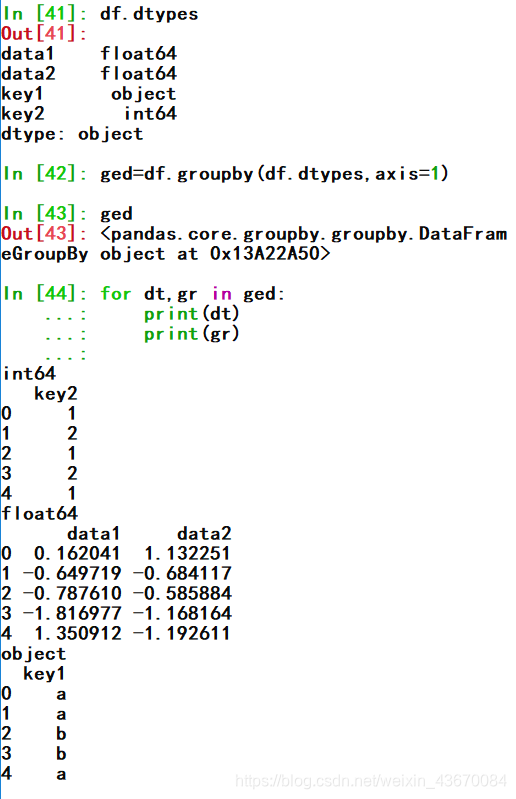Screen dimensions: 516x799
Task: Click the 'float64' group header output
Action: pyautogui.click(x=40, y=514)
